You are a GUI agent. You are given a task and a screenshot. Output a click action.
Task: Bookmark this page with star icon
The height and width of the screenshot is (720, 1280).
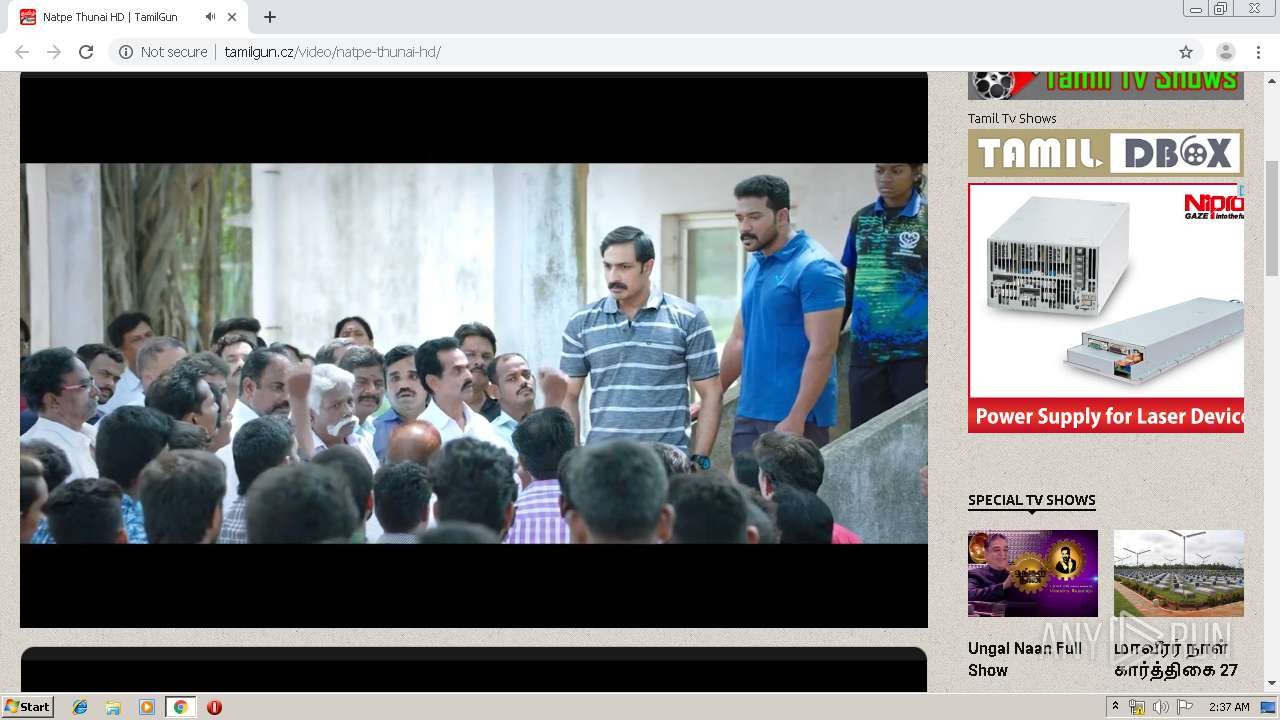[x=1186, y=52]
